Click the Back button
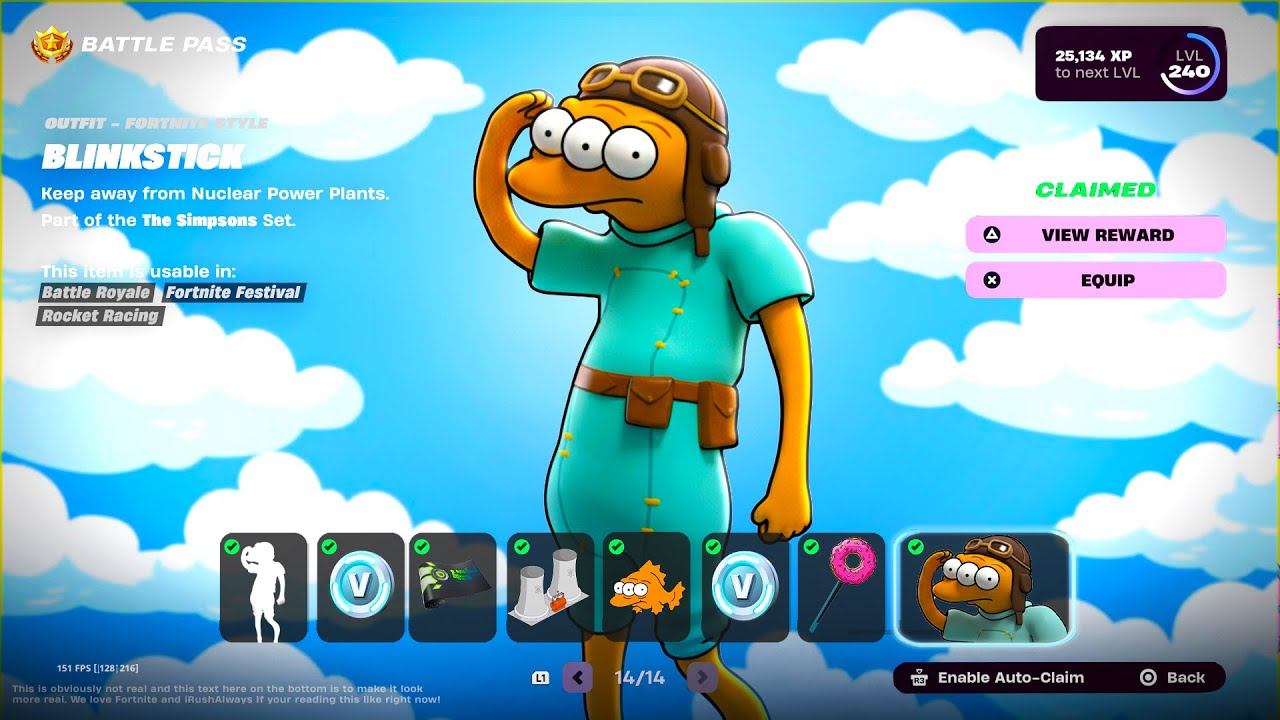The height and width of the screenshot is (720, 1280). (x=1174, y=678)
